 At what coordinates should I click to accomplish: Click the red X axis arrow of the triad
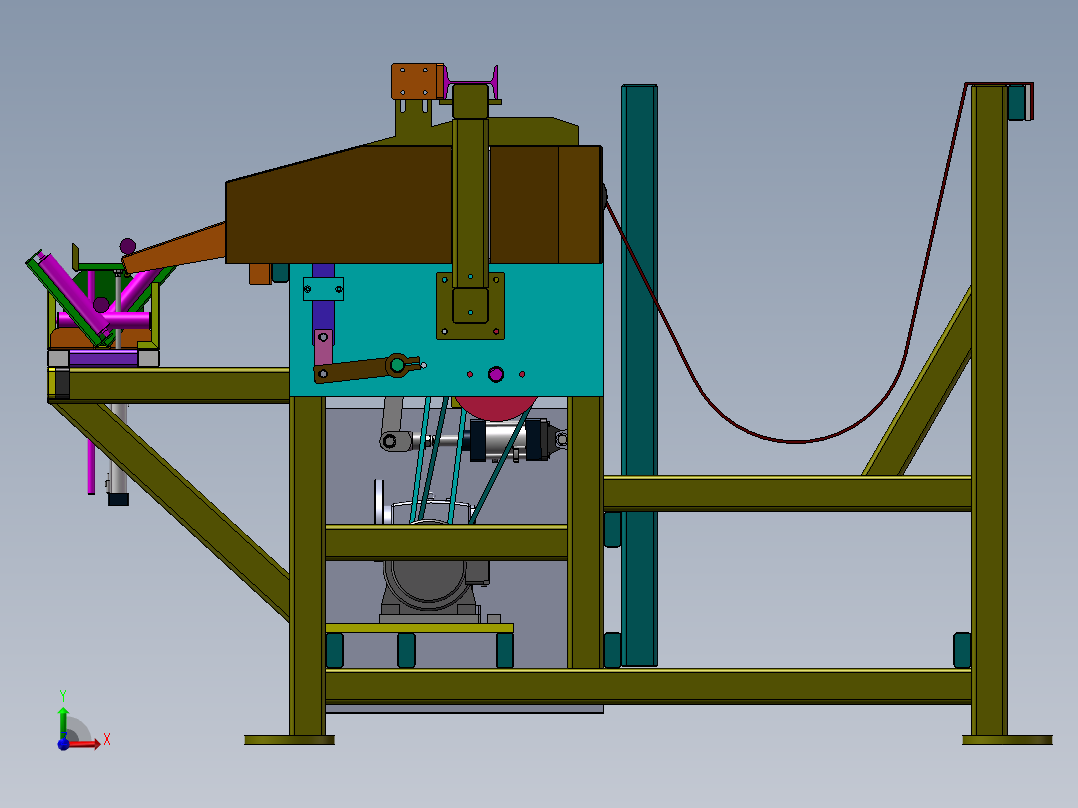86,743
